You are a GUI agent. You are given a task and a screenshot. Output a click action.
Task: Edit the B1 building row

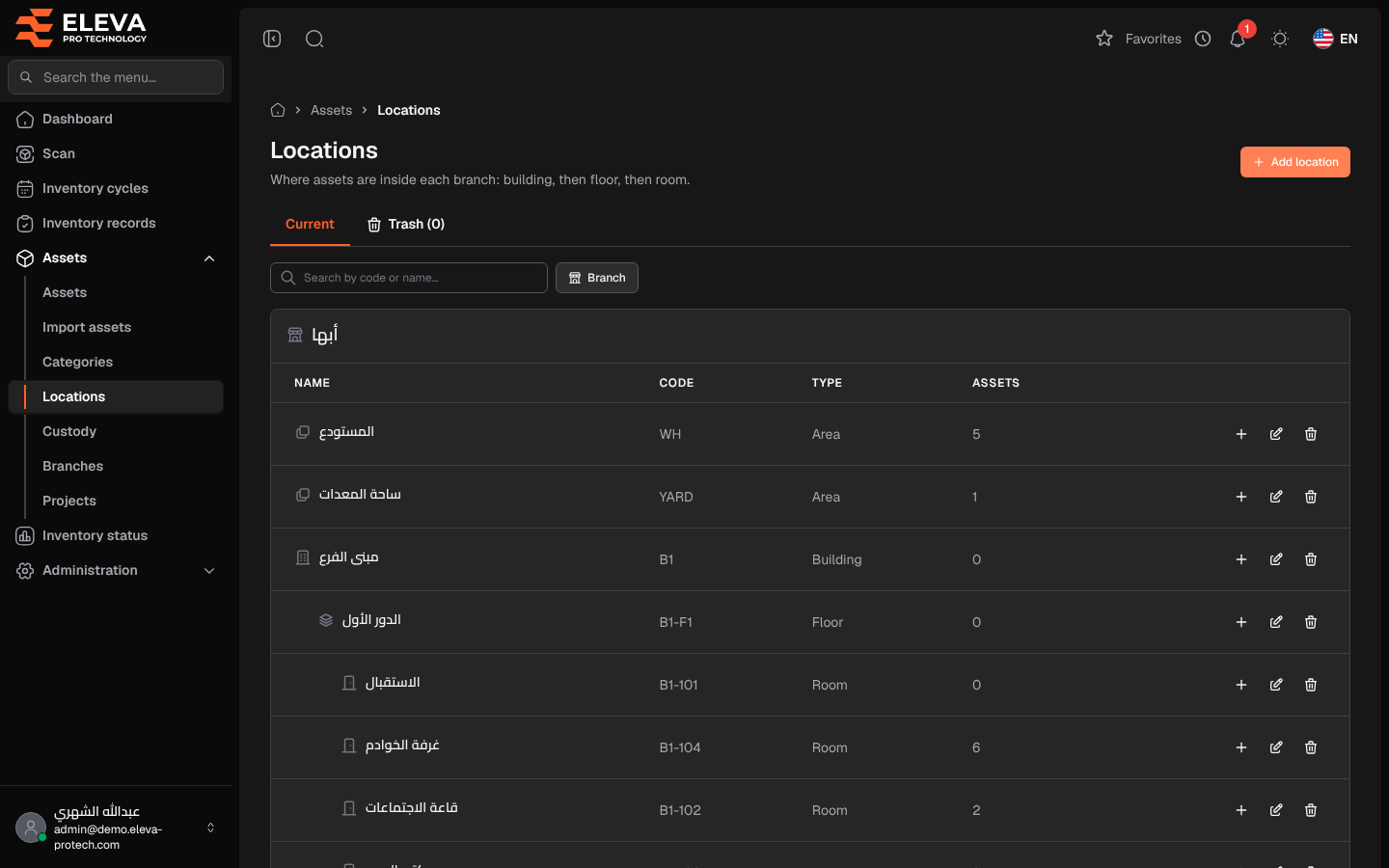[x=1276, y=559]
